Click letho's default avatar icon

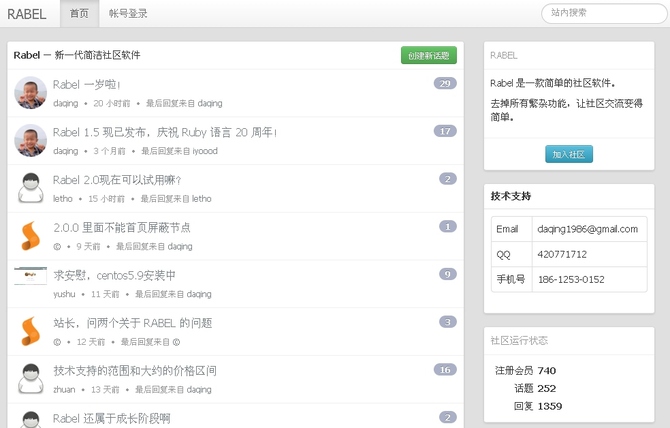point(30,188)
